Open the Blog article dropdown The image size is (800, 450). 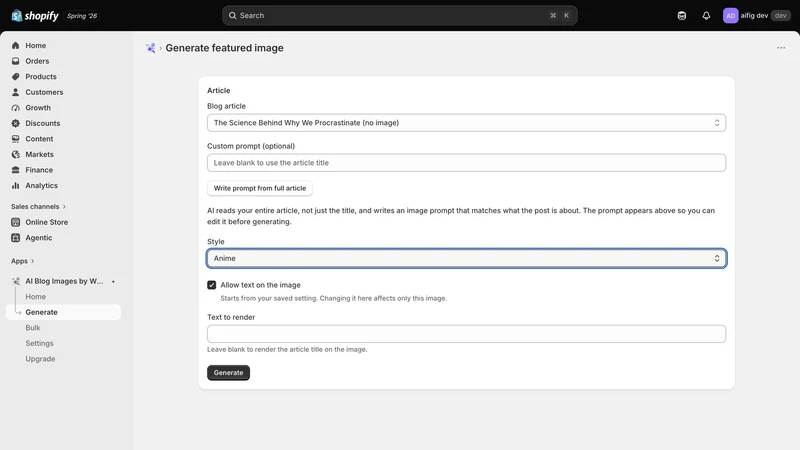pyautogui.click(x=466, y=123)
